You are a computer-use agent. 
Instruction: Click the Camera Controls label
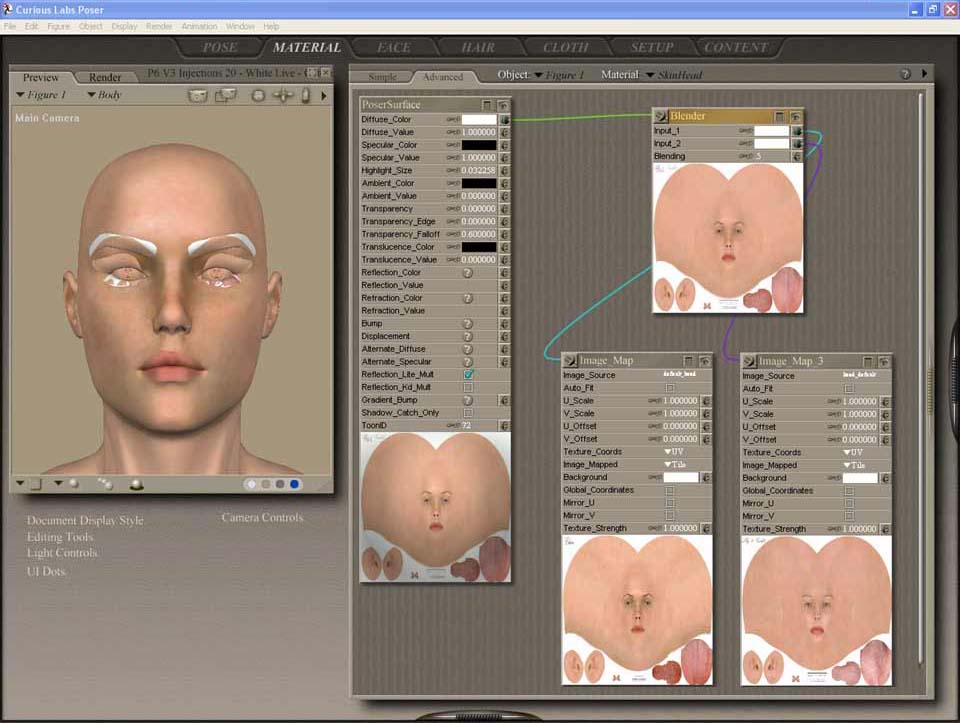click(262, 518)
